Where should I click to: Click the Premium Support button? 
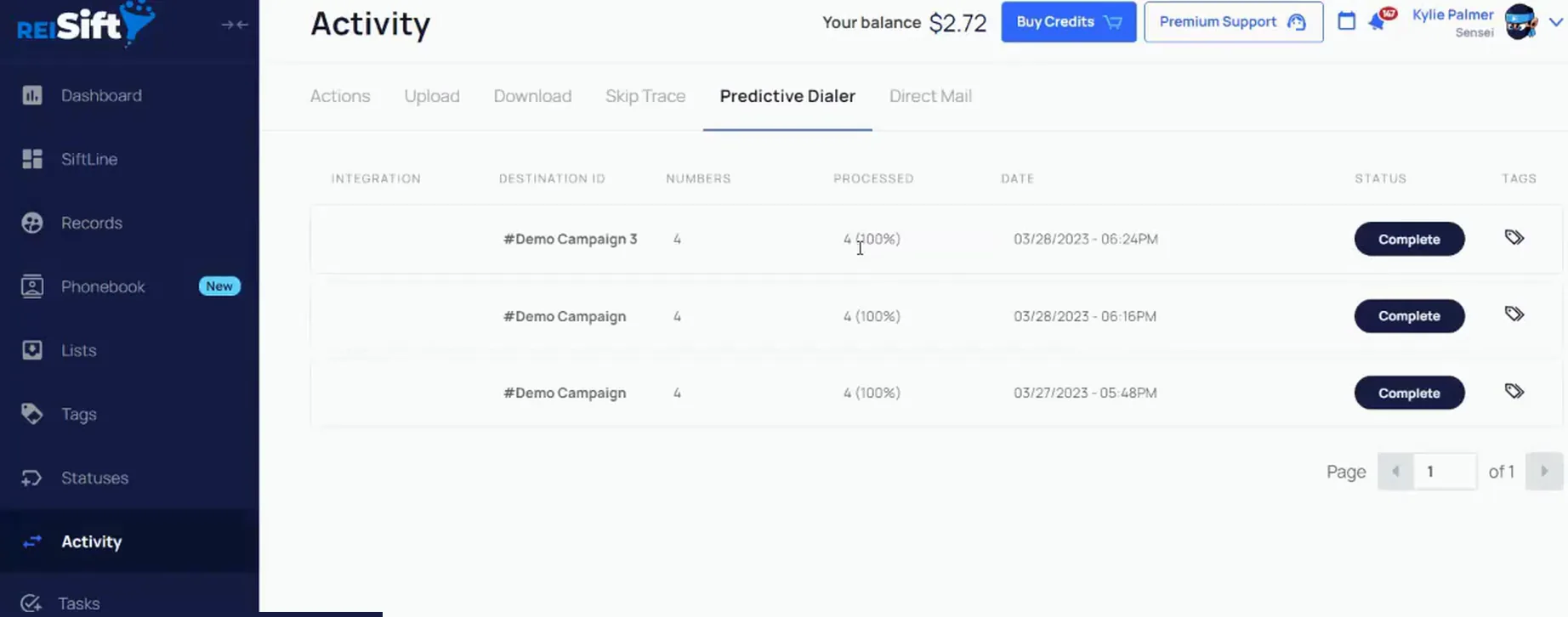pyautogui.click(x=1234, y=22)
